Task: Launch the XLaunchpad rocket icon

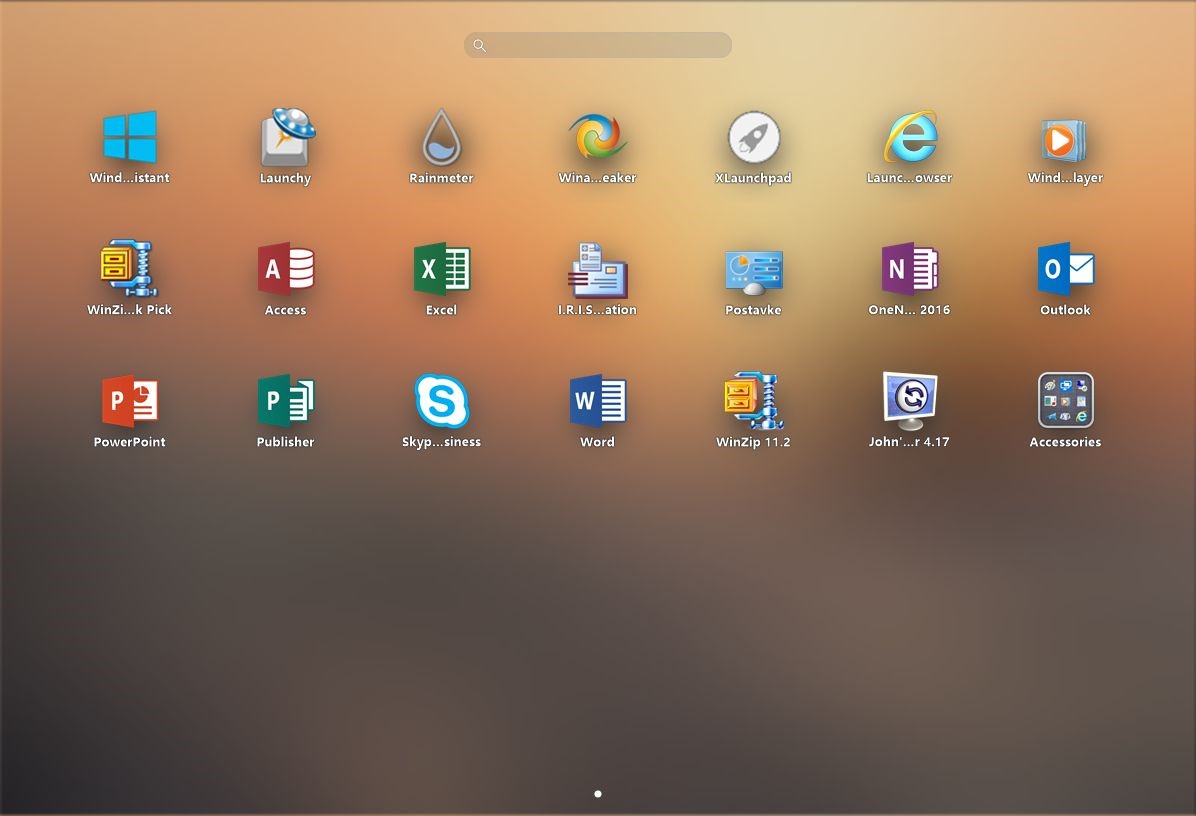Action: pyautogui.click(x=754, y=137)
